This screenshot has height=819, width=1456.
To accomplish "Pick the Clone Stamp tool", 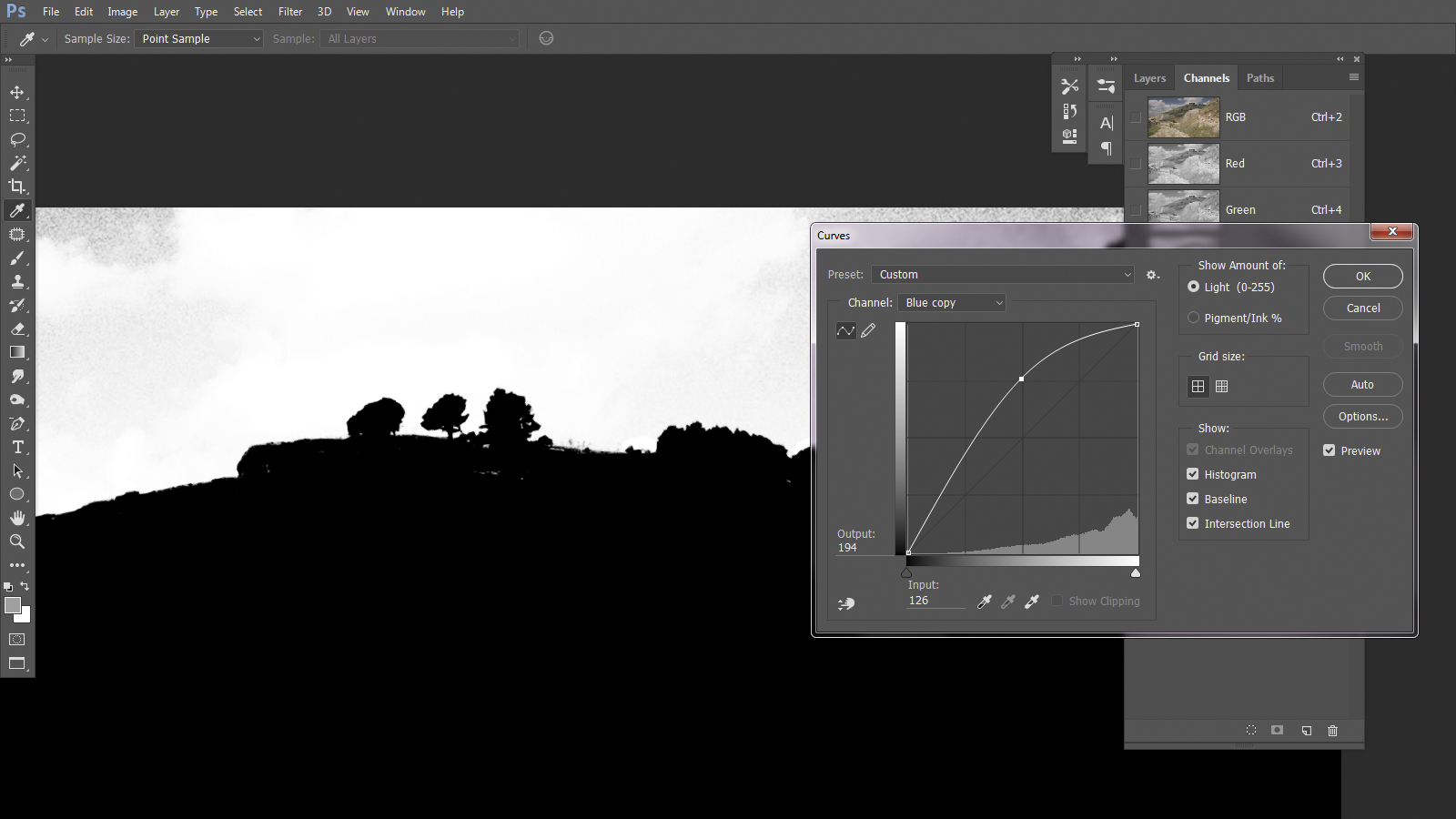I will click(x=17, y=281).
